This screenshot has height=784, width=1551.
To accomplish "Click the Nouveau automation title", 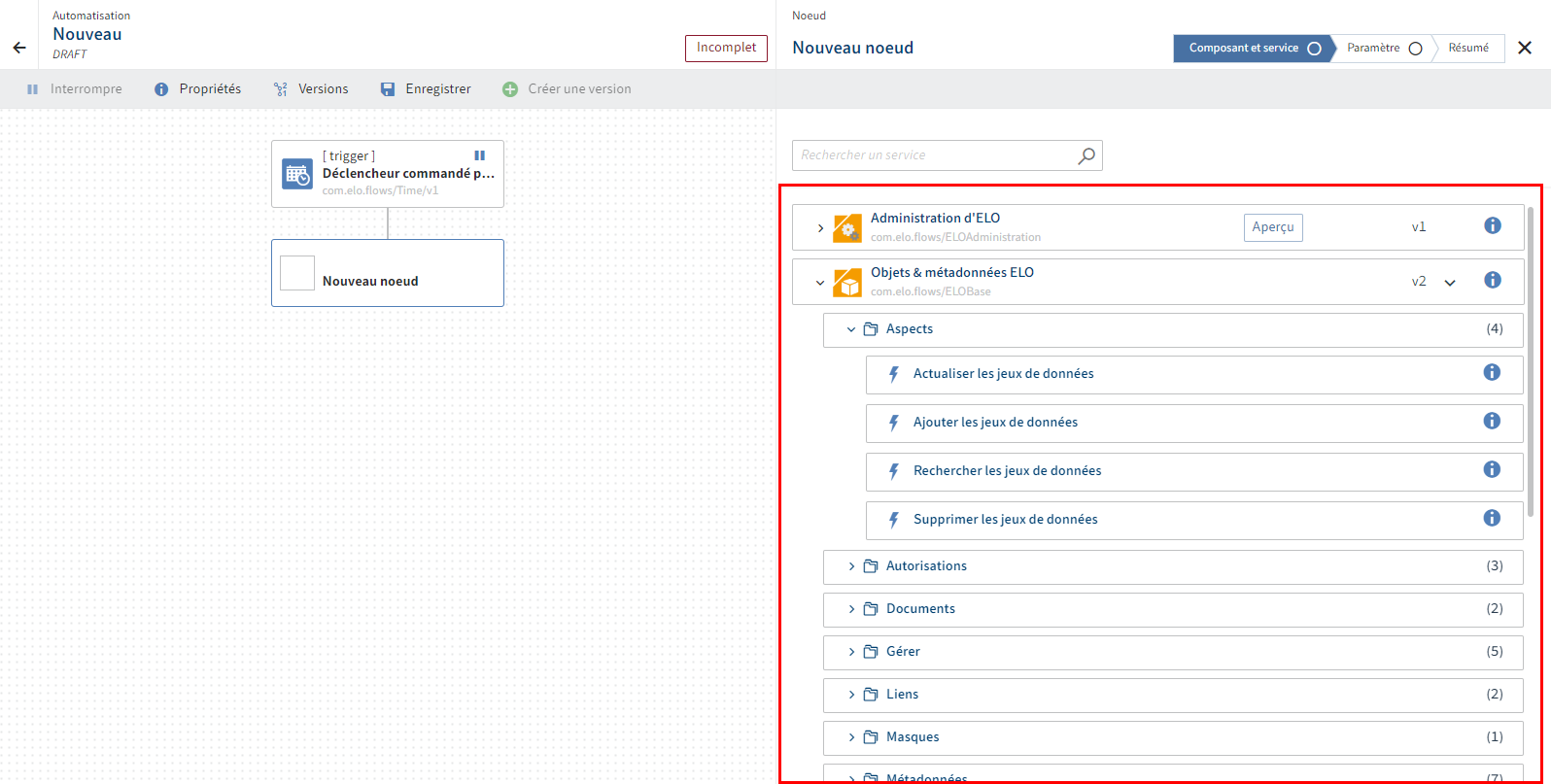I will click(x=87, y=34).
